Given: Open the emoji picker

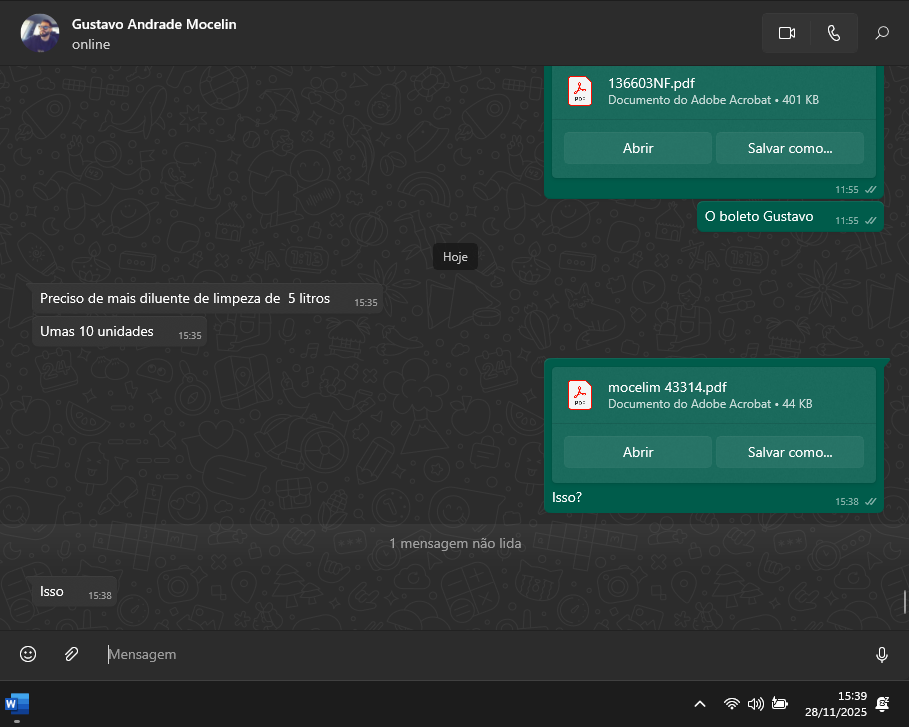Looking at the screenshot, I should (x=28, y=654).
